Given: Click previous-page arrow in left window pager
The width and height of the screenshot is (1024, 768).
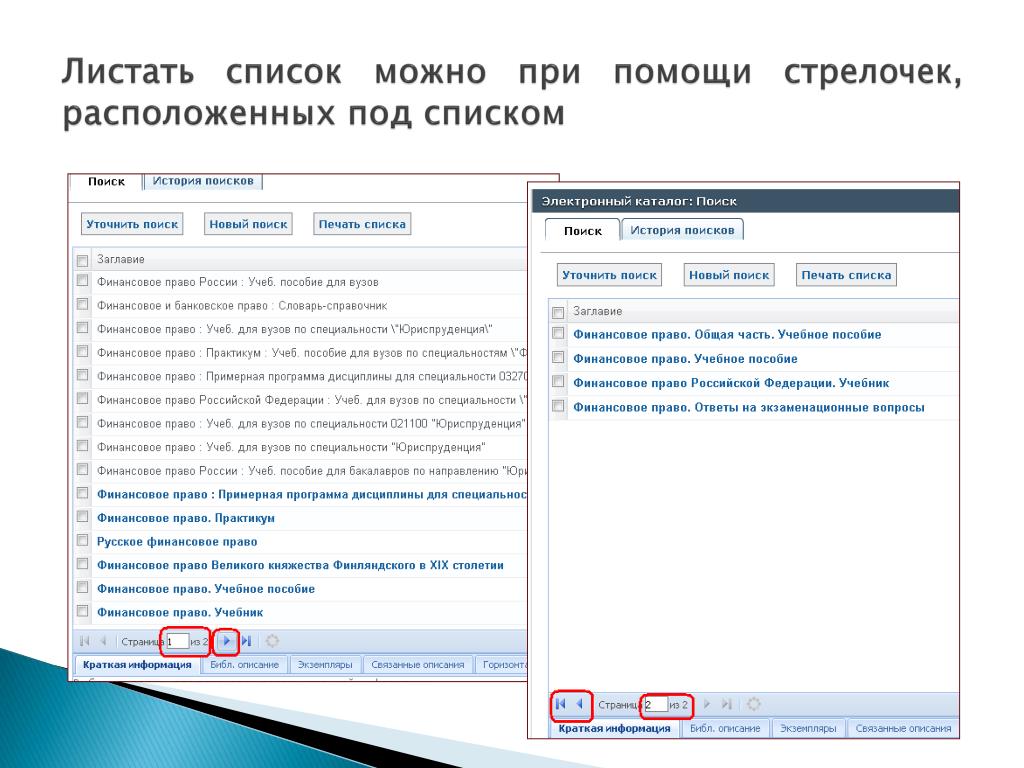Looking at the screenshot, I should point(103,641).
